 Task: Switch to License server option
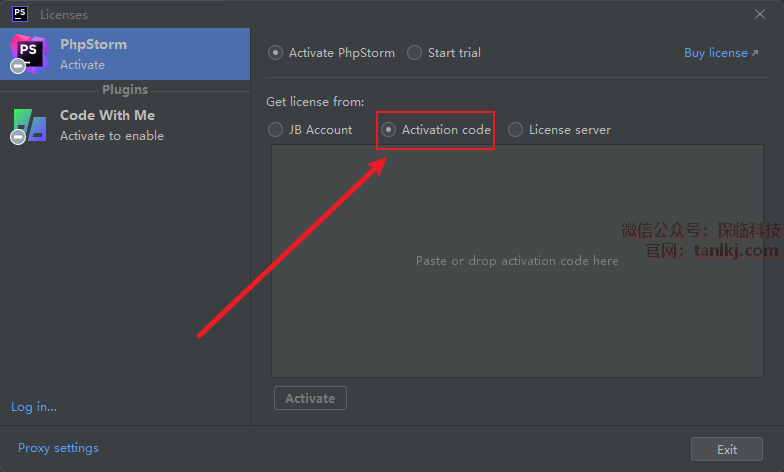pyautogui.click(x=516, y=130)
